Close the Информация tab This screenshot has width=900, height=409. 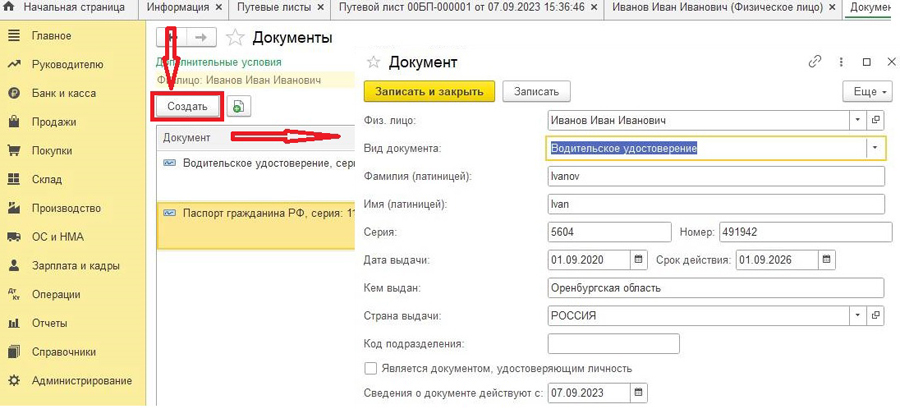click(x=219, y=8)
